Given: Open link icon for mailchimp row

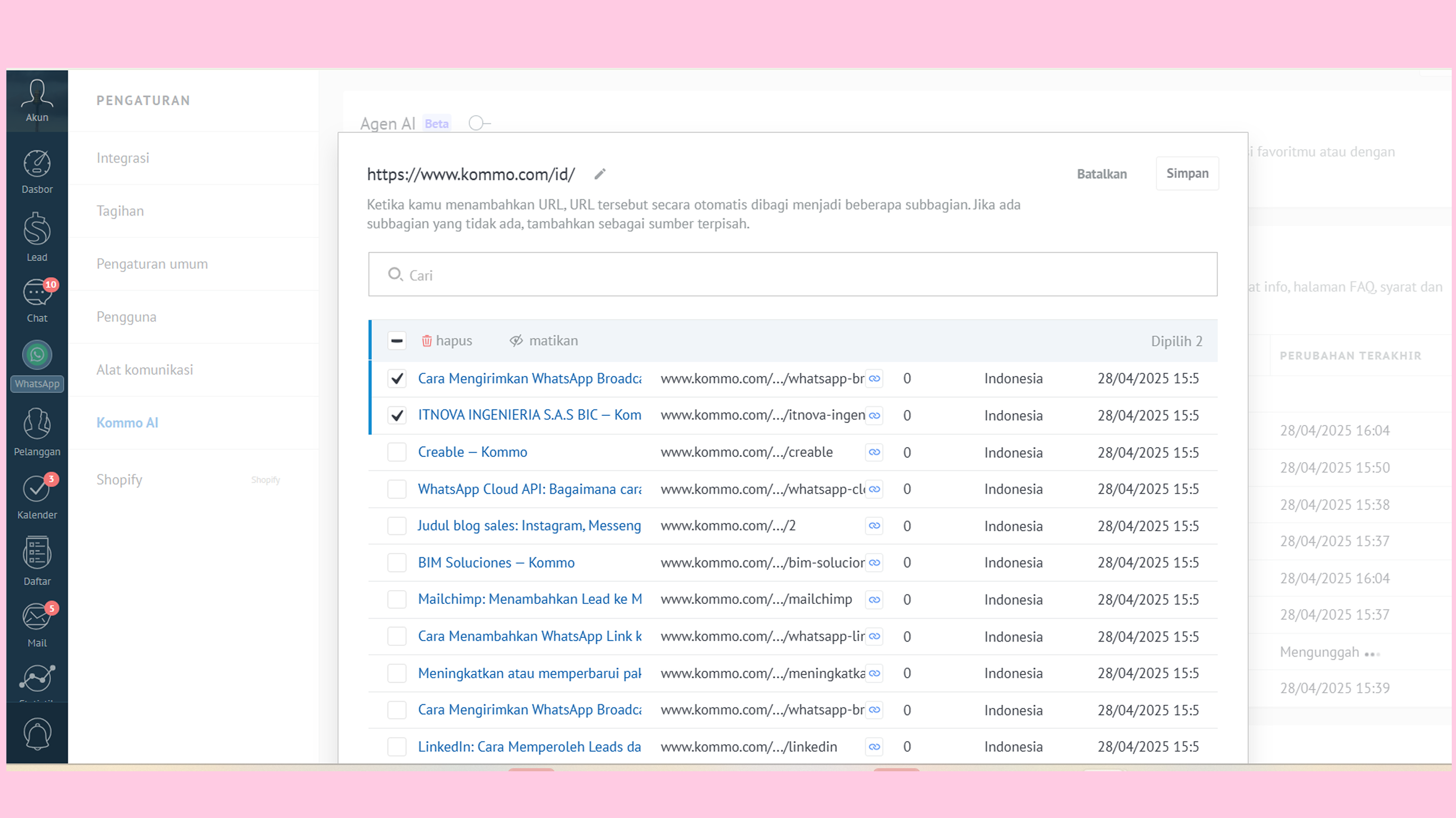Looking at the screenshot, I should 874,599.
